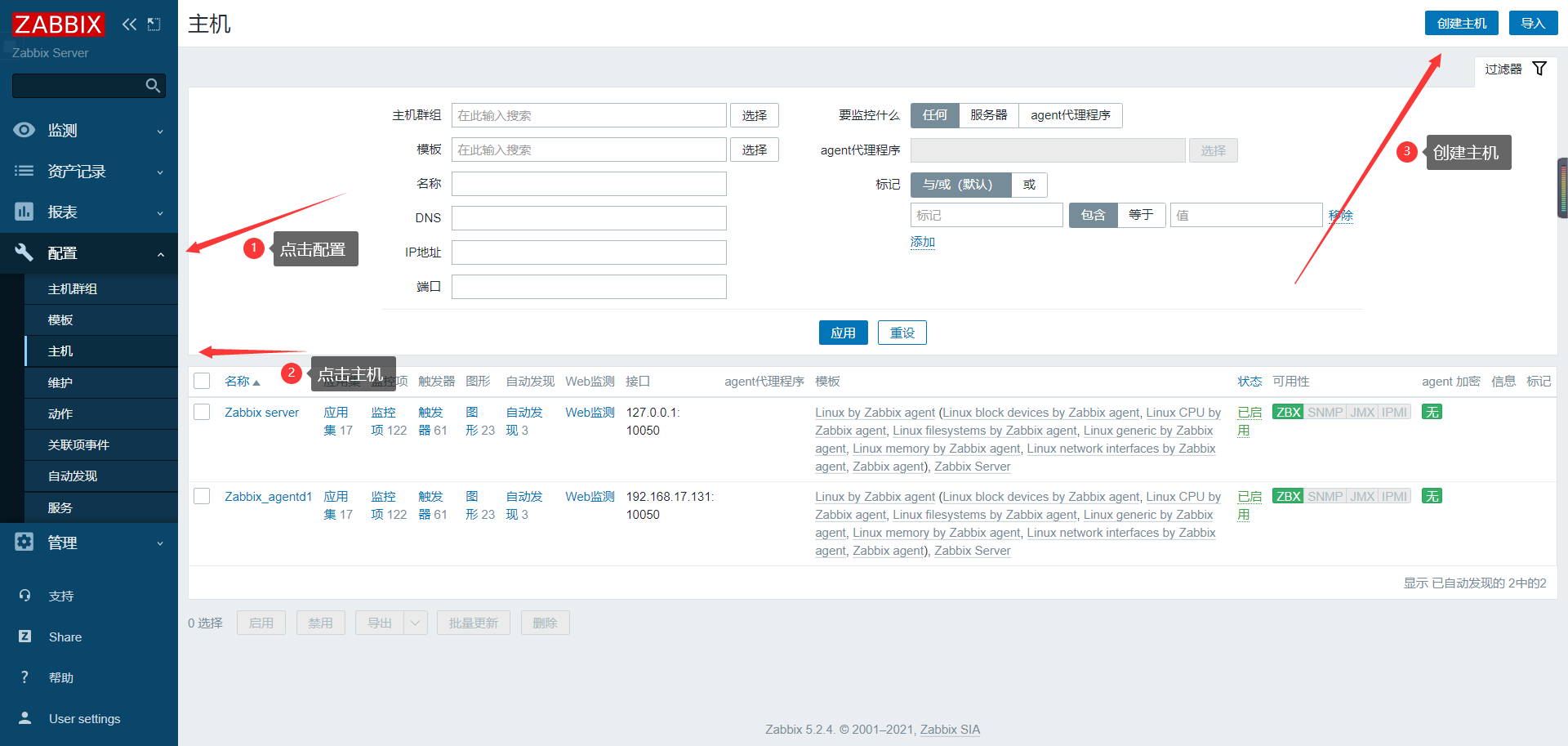Check the select-all hosts checkbox
The image size is (1568, 746).
pyautogui.click(x=202, y=381)
